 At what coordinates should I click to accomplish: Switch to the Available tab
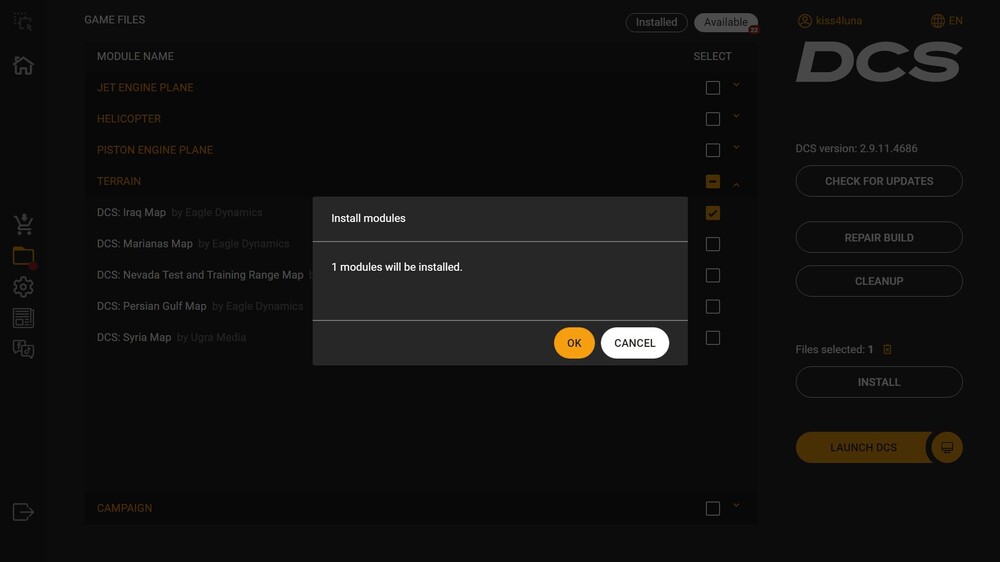coord(726,22)
